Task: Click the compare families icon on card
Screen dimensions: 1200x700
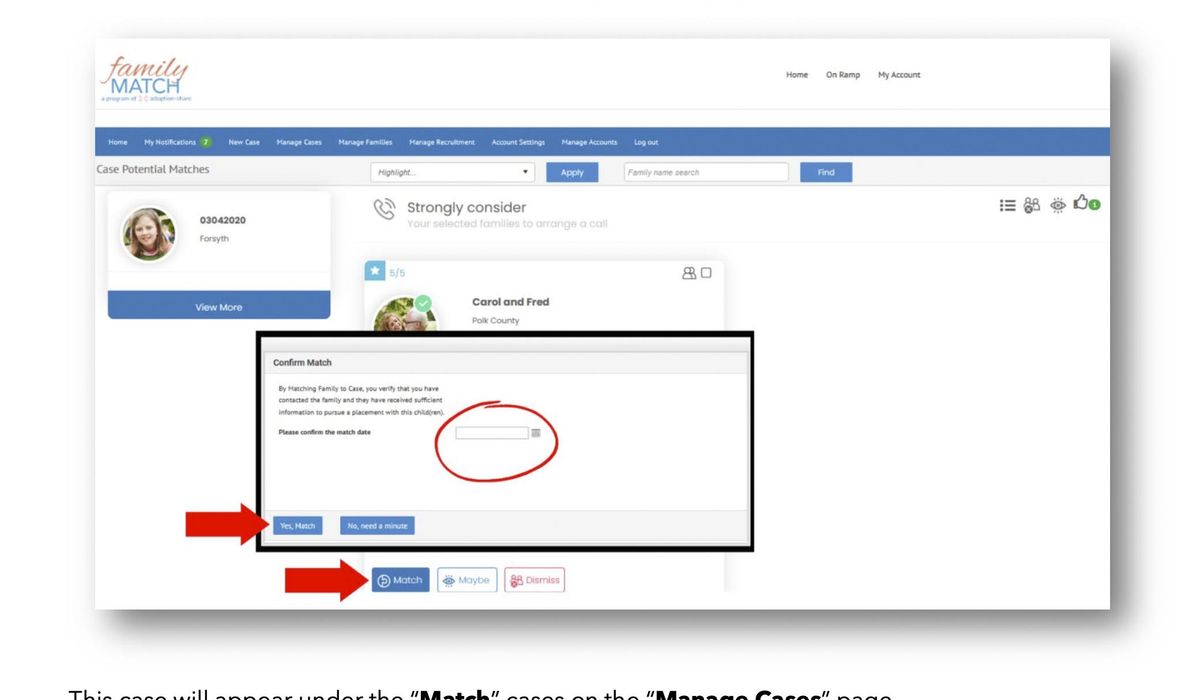Action: (688, 272)
